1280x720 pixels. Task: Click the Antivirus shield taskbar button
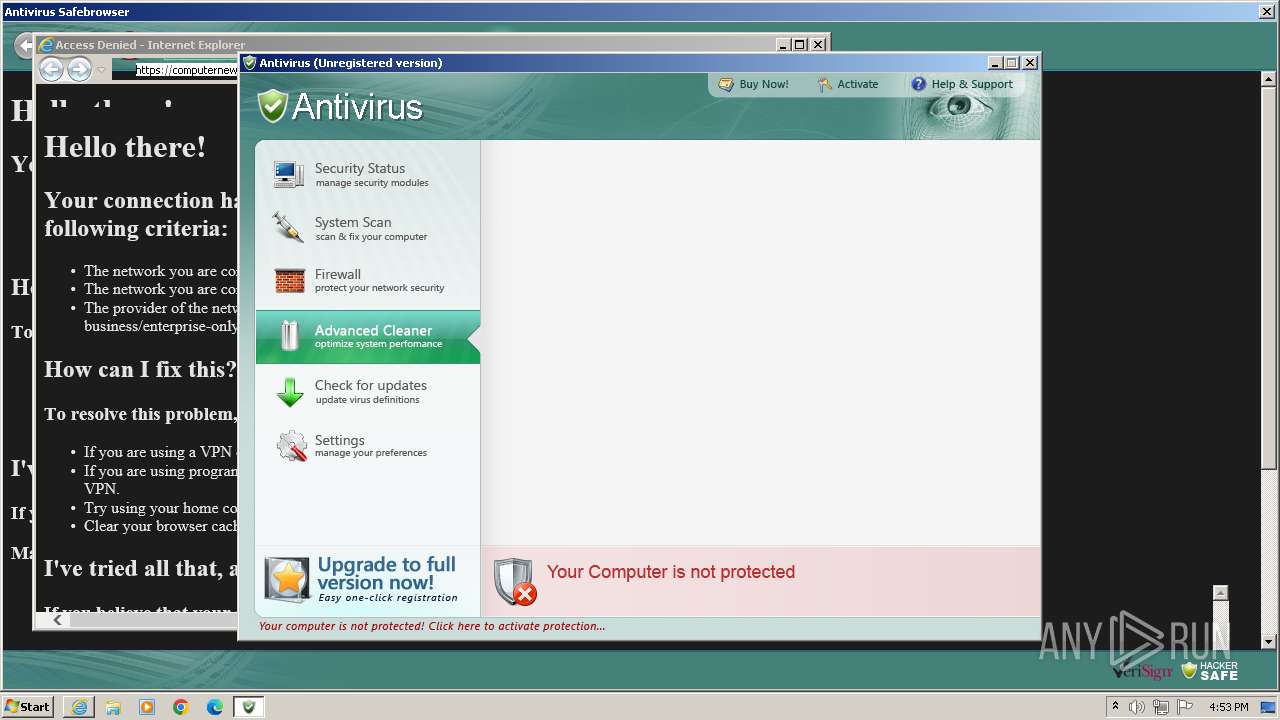tap(249, 707)
